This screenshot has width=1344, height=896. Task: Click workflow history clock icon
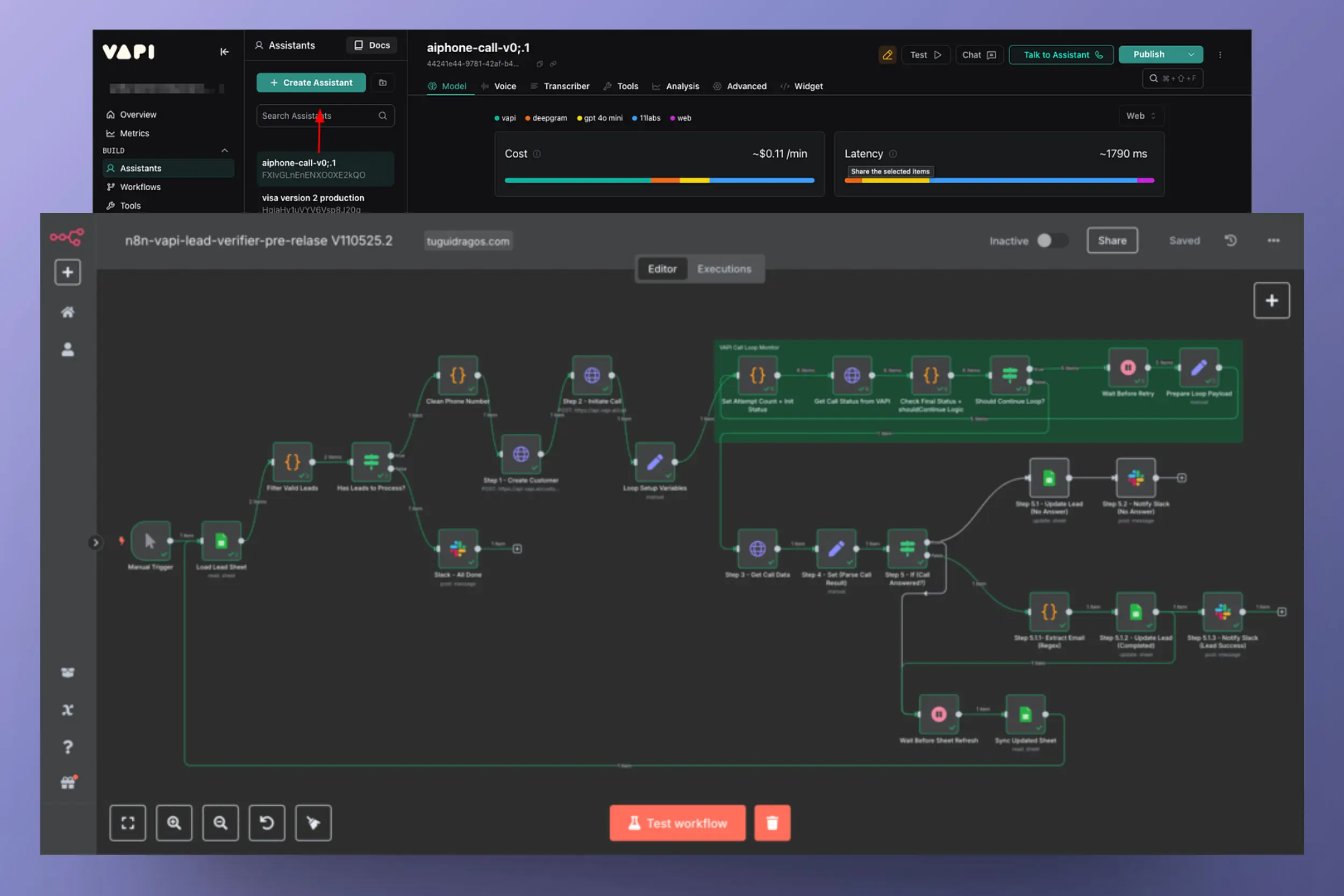pyautogui.click(x=1231, y=241)
